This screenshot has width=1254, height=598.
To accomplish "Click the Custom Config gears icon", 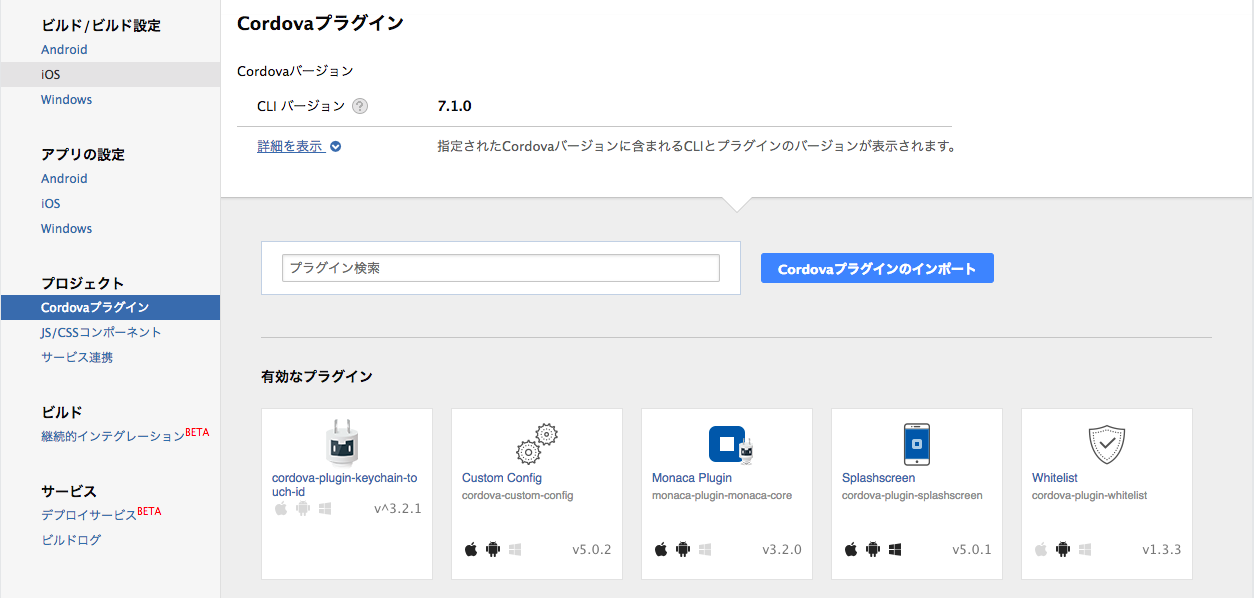I will coord(537,445).
